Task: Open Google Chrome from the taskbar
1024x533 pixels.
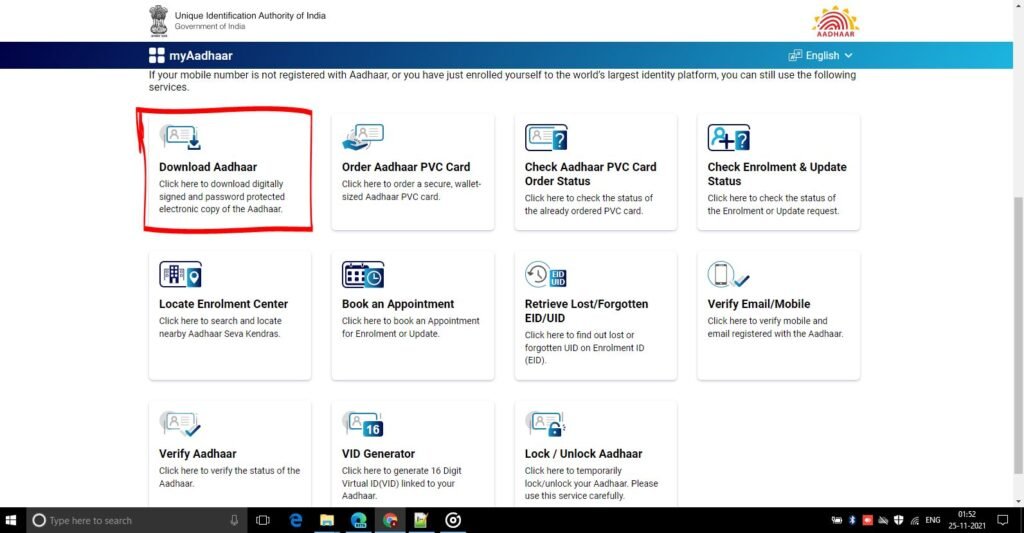Action: click(x=390, y=520)
